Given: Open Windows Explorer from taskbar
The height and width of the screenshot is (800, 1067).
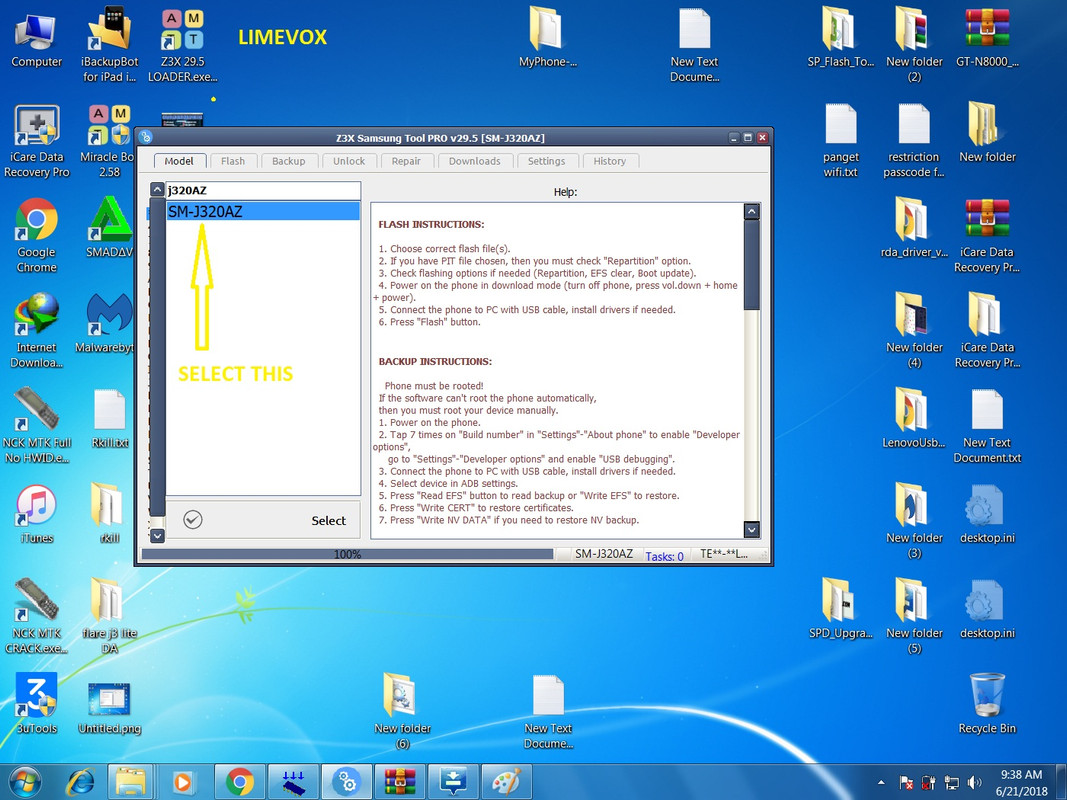Looking at the screenshot, I should [130, 782].
